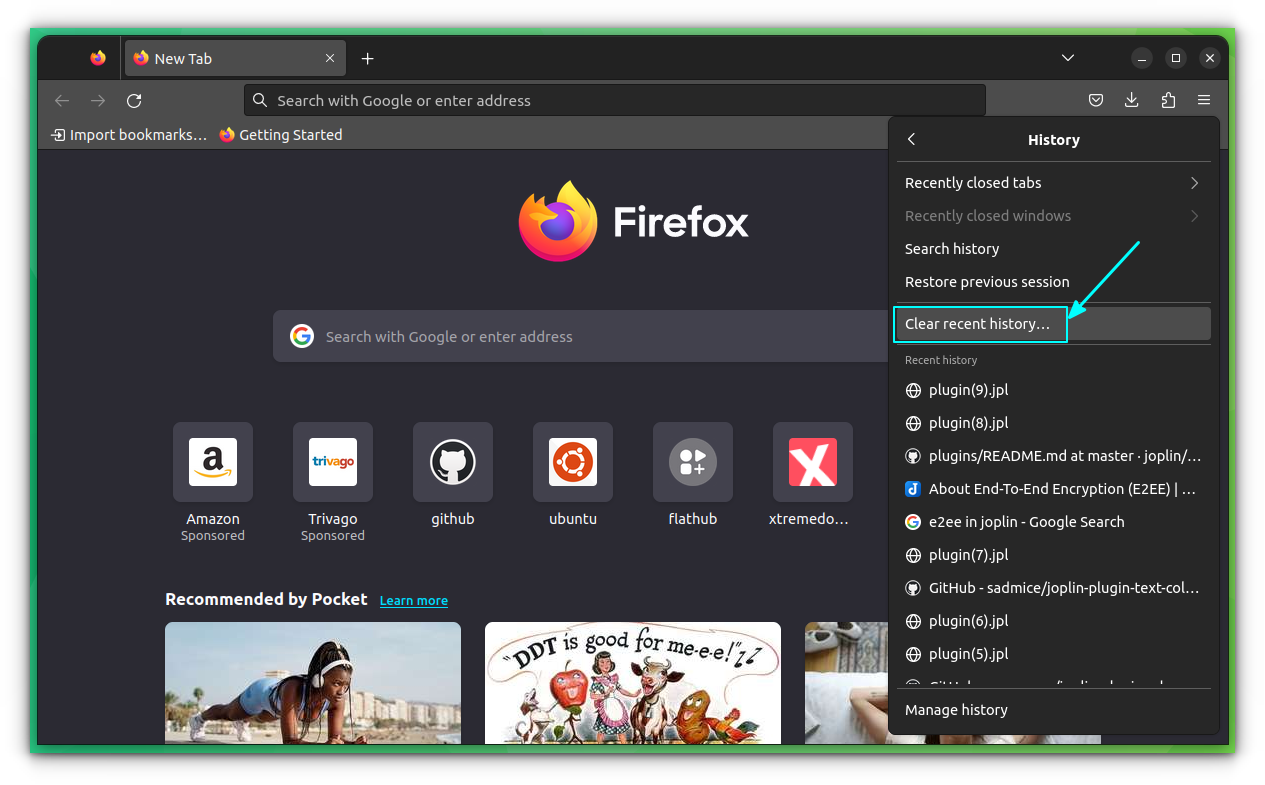The image size is (1265, 785).
Task: Expand Recently closed tabs
Action: point(1052,183)
